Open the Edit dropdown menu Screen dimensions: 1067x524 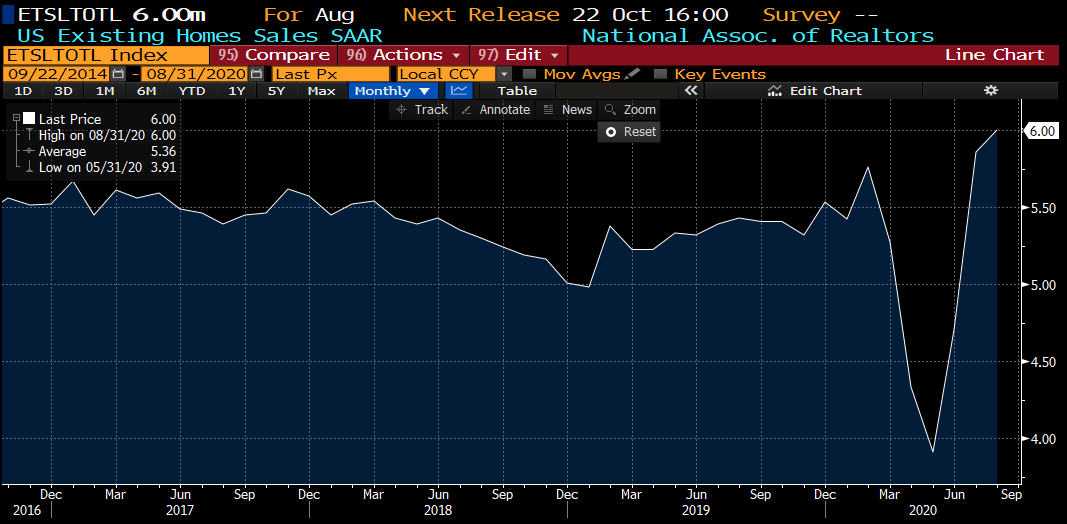click(x=518, y=55)
